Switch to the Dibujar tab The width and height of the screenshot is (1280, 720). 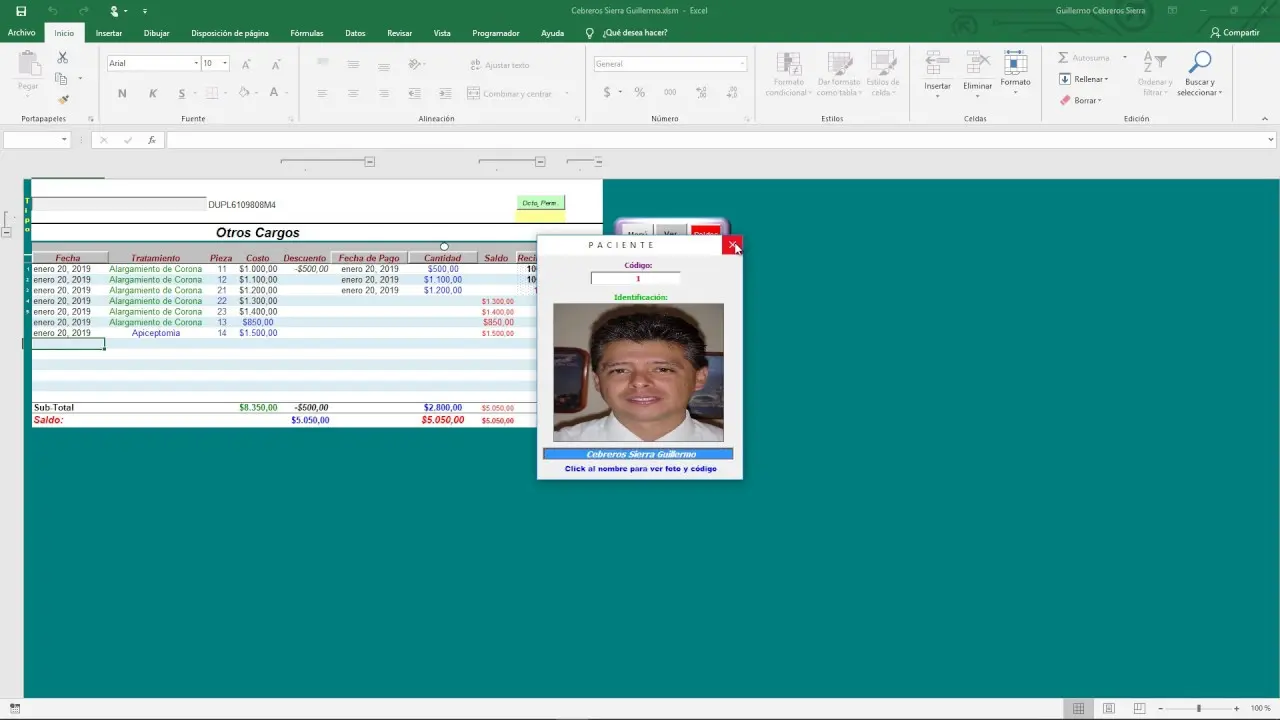click(156, 33)
